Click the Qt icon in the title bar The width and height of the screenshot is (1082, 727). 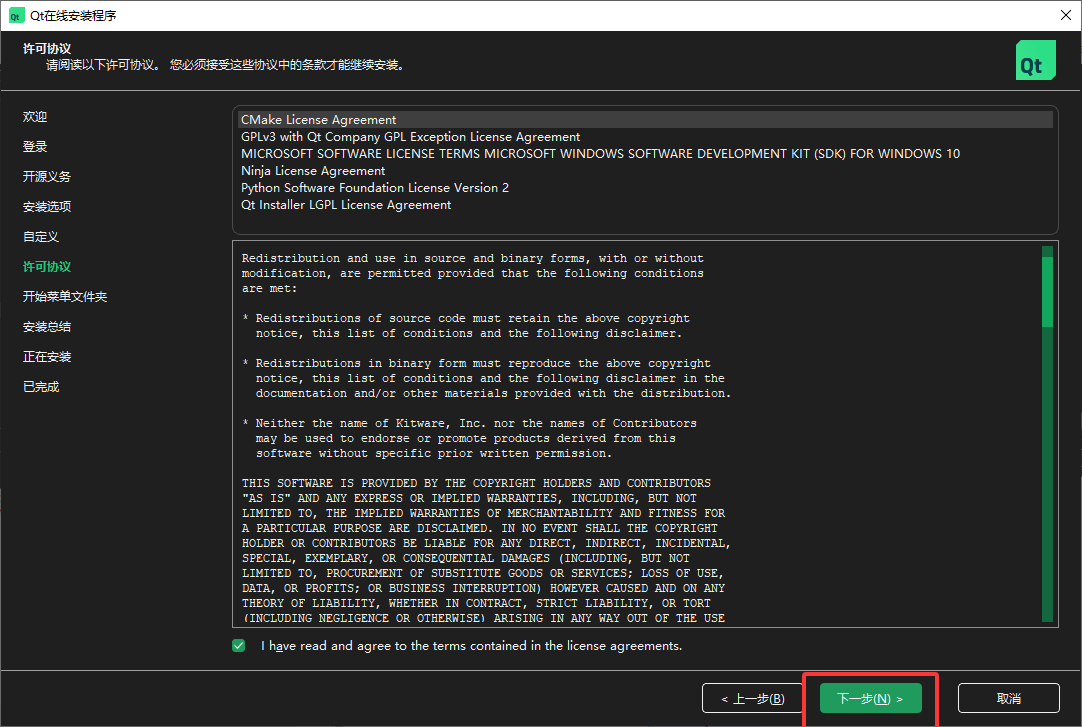(15, 15)
